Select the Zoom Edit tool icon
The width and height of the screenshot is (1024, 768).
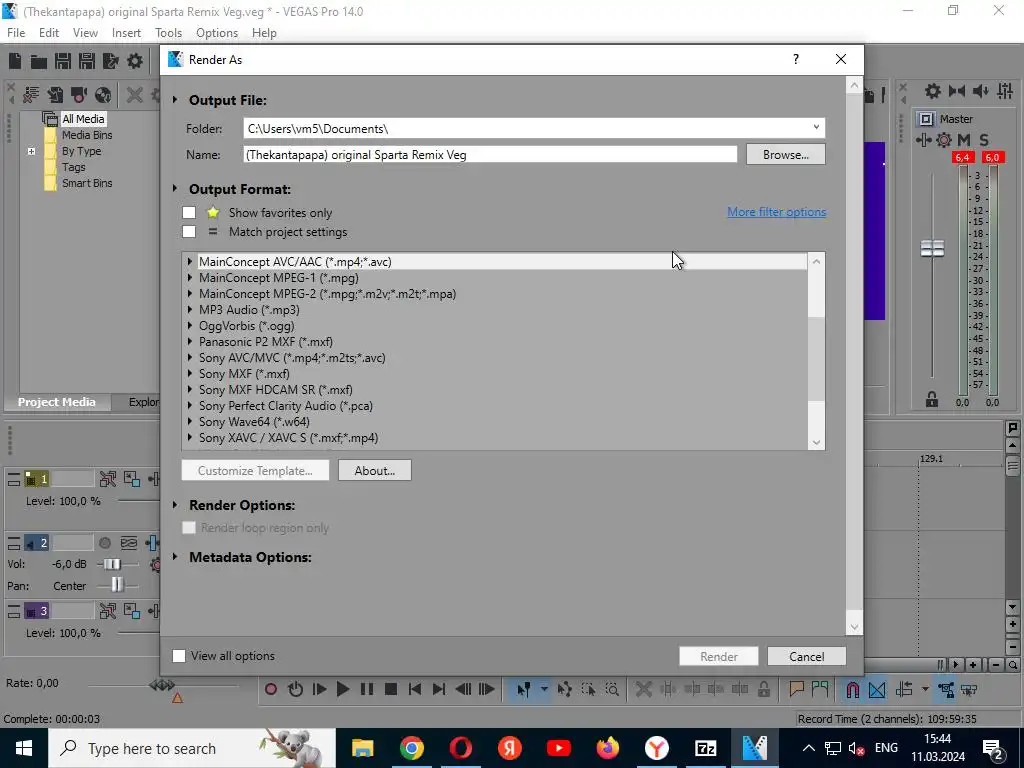pos(613,689)
